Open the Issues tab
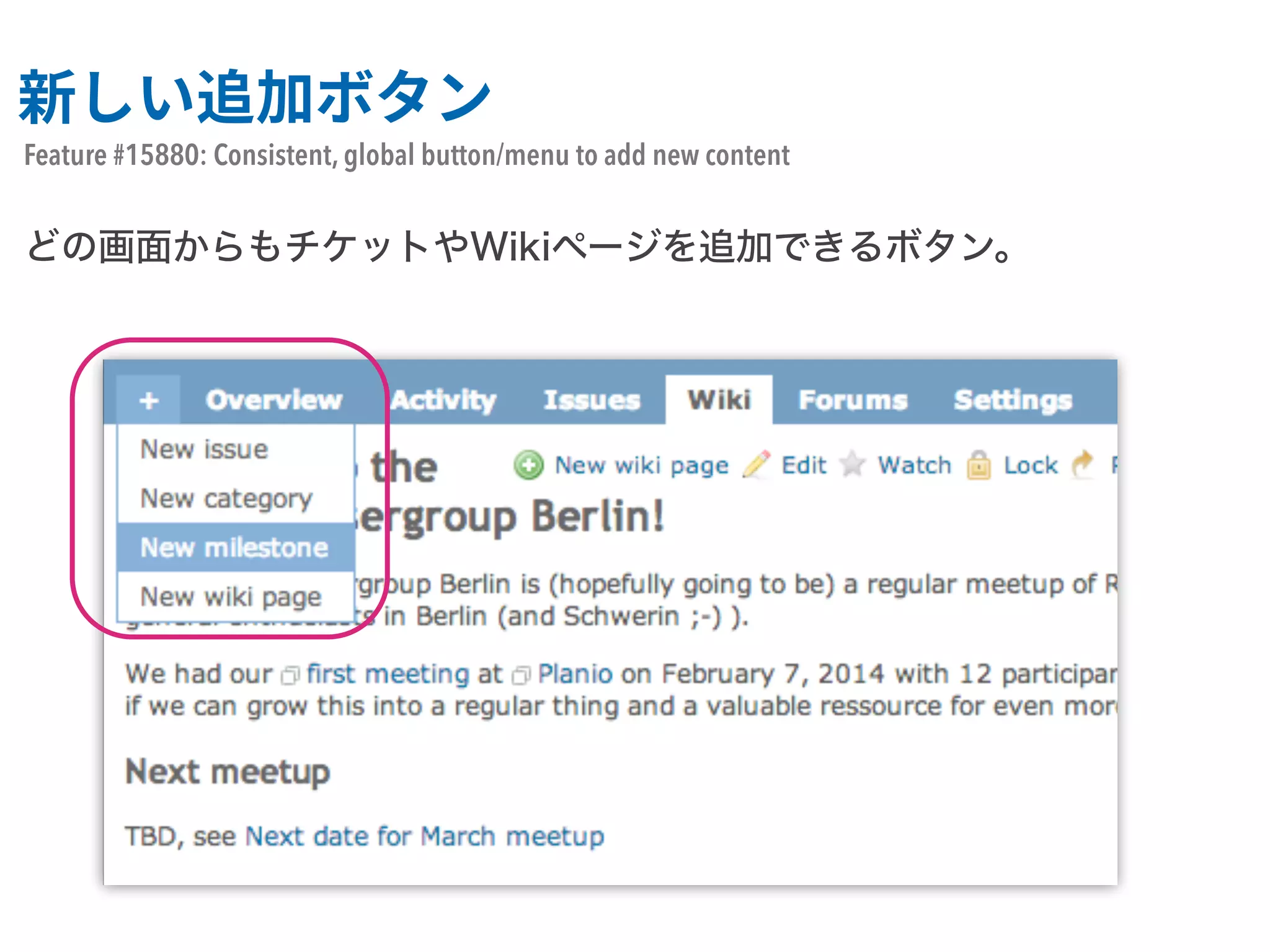This screenshot has width=1270, height=952. tap(592, 400)
